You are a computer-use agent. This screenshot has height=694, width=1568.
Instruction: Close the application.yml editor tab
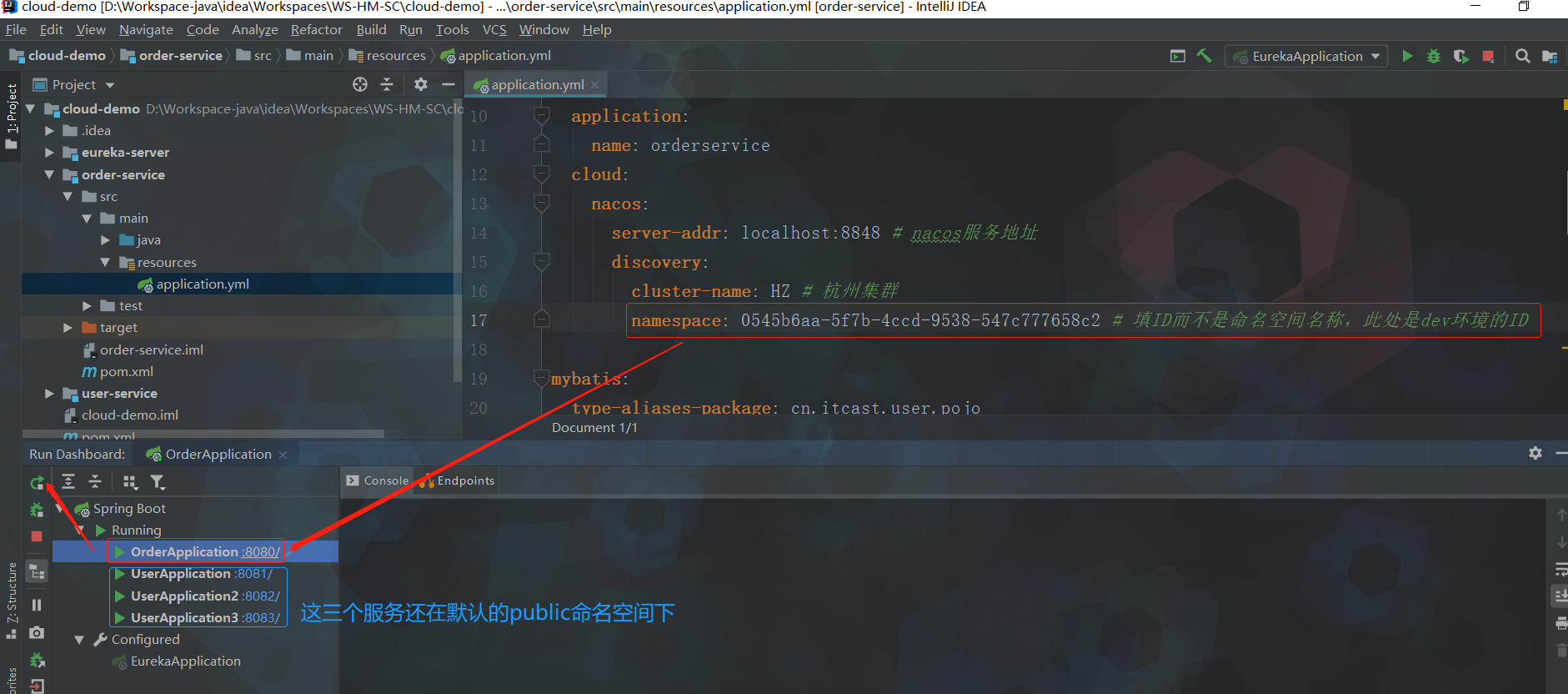click(x=595, y=84)
